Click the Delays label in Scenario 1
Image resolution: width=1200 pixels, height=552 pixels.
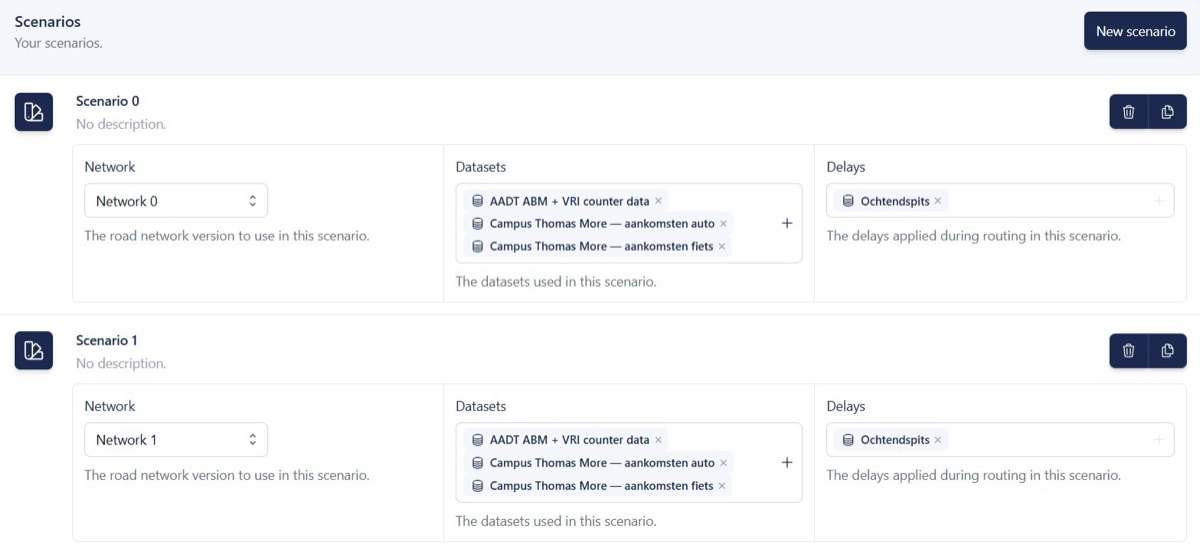coord(846,406)
